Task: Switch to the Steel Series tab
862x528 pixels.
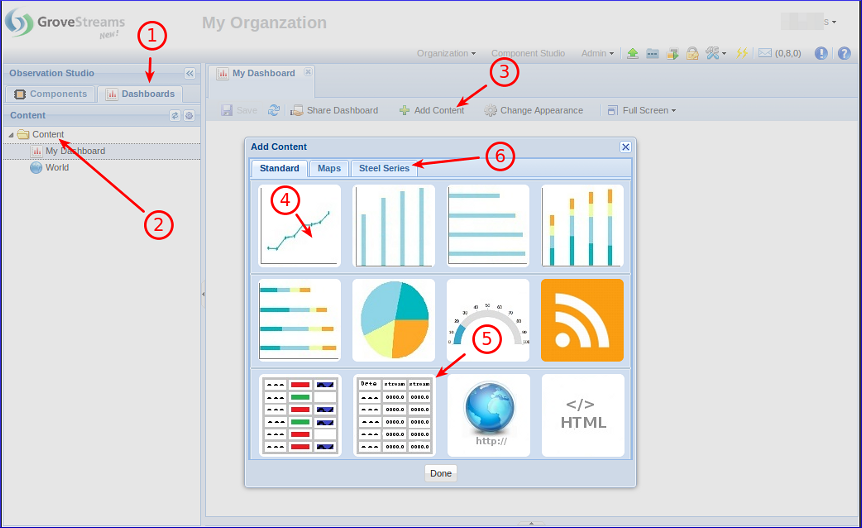Action: 384,168
